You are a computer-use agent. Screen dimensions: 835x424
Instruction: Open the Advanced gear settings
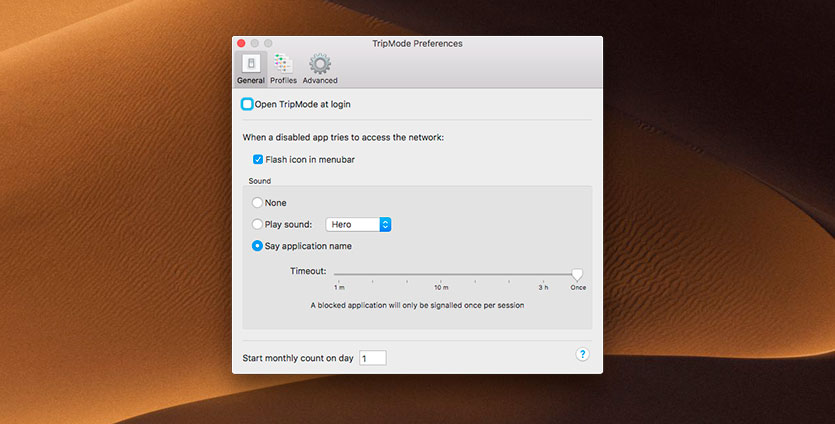[x=320, y=68]
